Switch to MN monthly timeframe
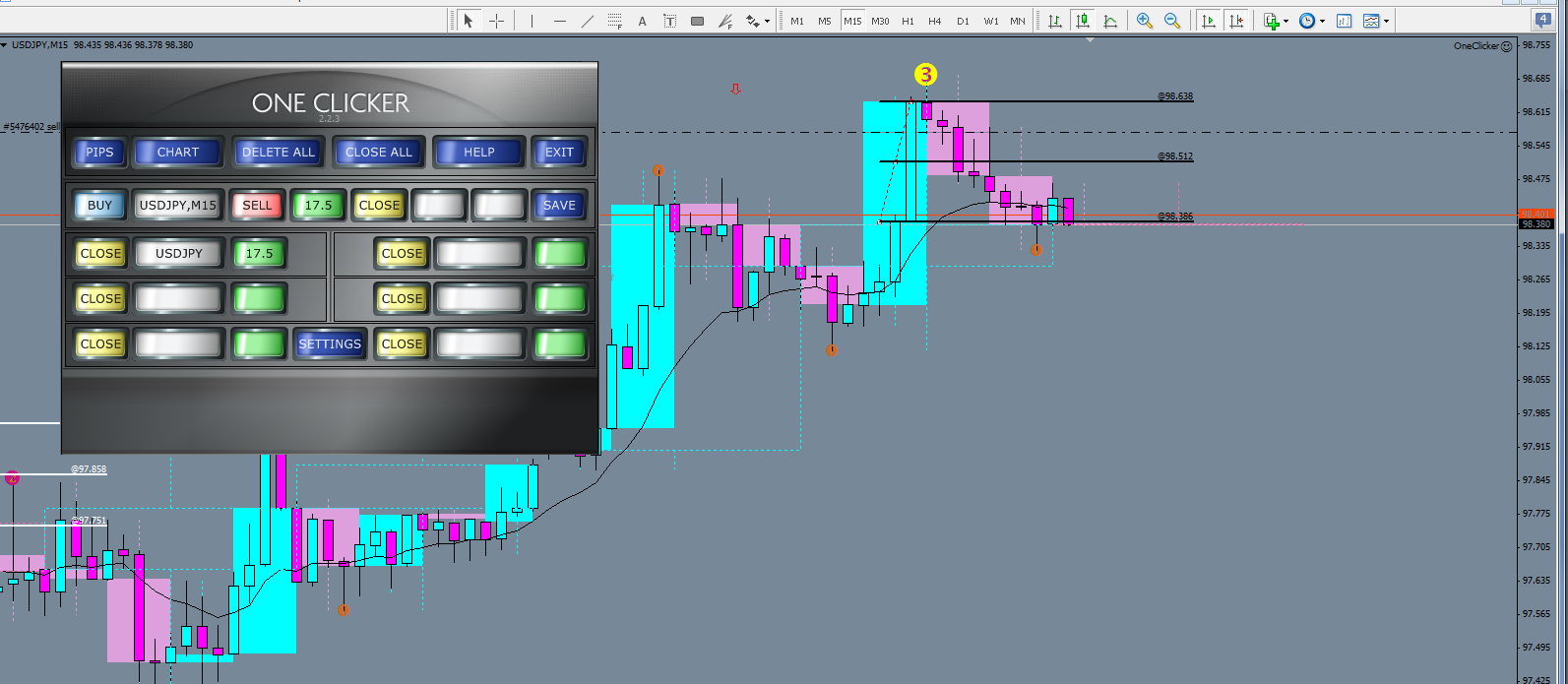Image resolution: width=1568 pixels, height=684 pixels. pos(1018,21)
